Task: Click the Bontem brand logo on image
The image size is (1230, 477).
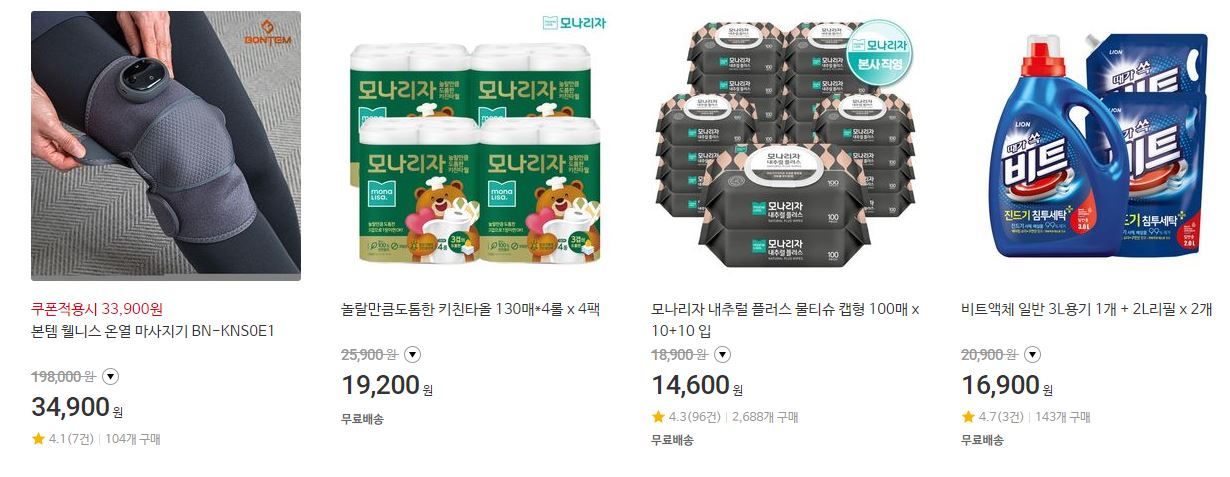Action: tap(268, 32)
